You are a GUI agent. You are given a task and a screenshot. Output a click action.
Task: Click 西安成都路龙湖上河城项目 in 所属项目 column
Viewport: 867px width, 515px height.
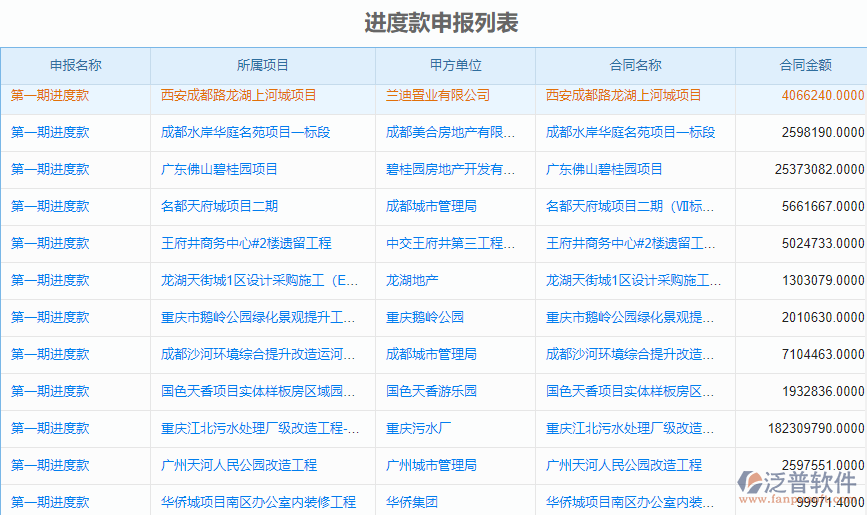point(238,95)
